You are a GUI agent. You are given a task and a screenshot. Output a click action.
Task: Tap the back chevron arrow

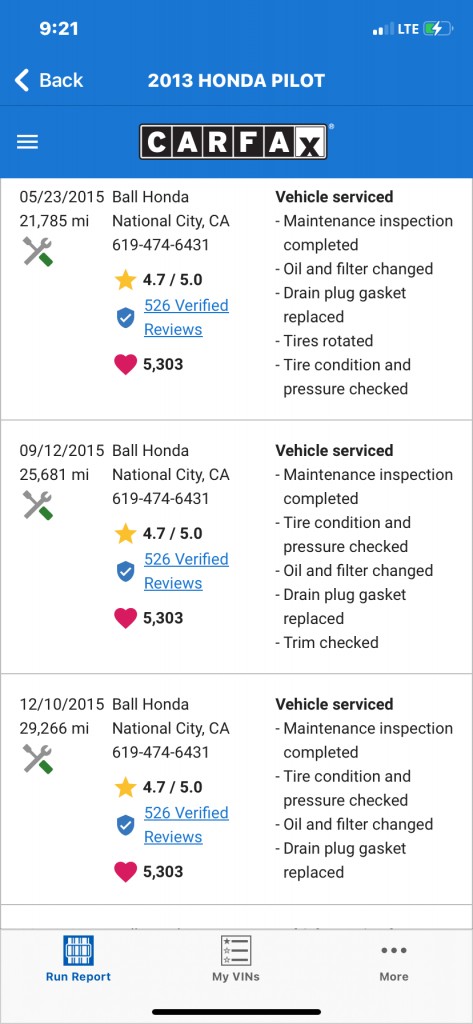(x=22, y=80)
